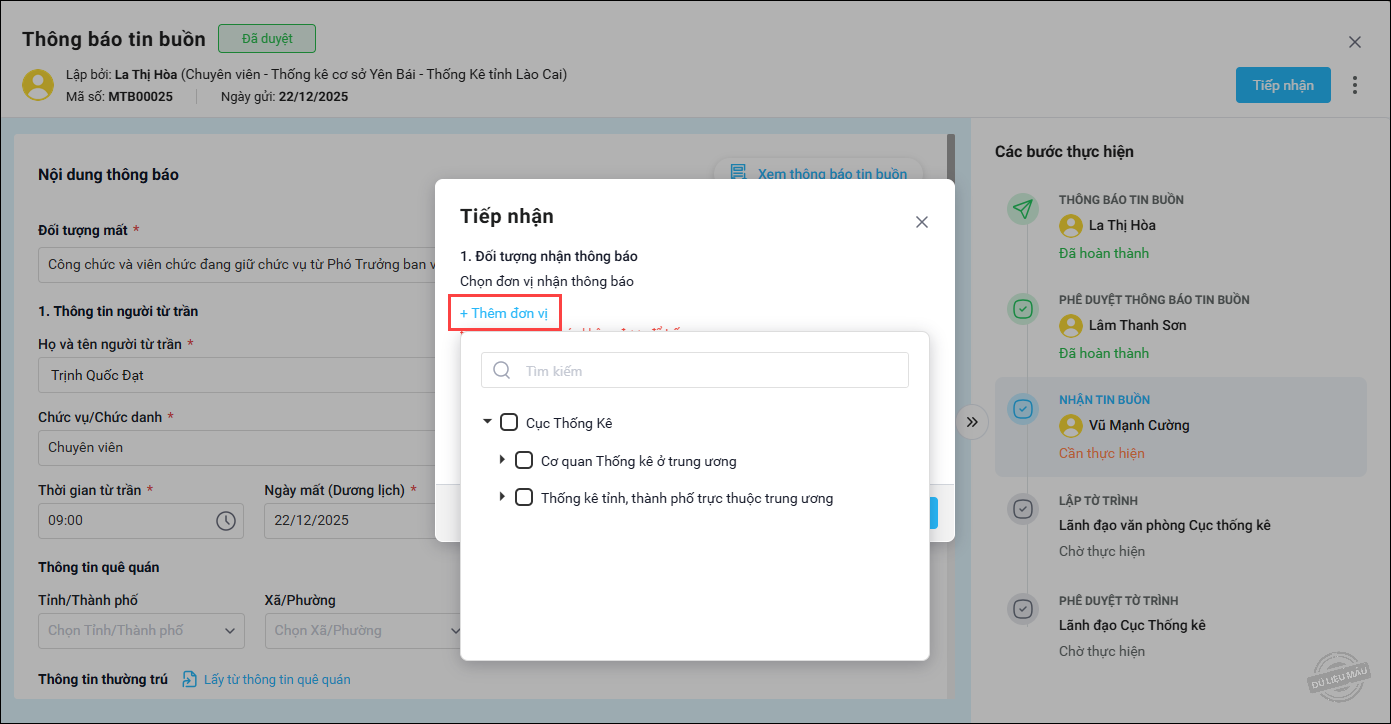This screenshot has width=1391, height=724.
Task: Click Lấy từ thông tin quê quán link
Action: pos(276,679)
